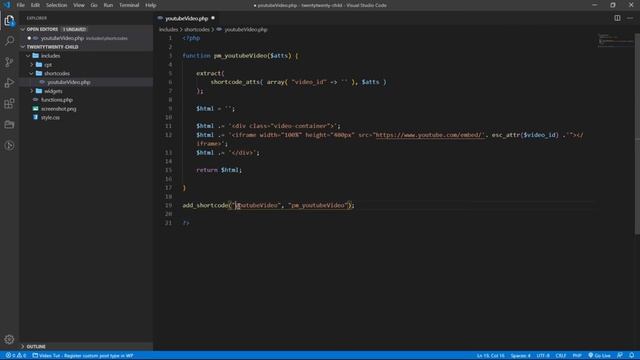640x360 pixels.
Task: Open the Explorer view in activity bar
Action: [9, 20]
